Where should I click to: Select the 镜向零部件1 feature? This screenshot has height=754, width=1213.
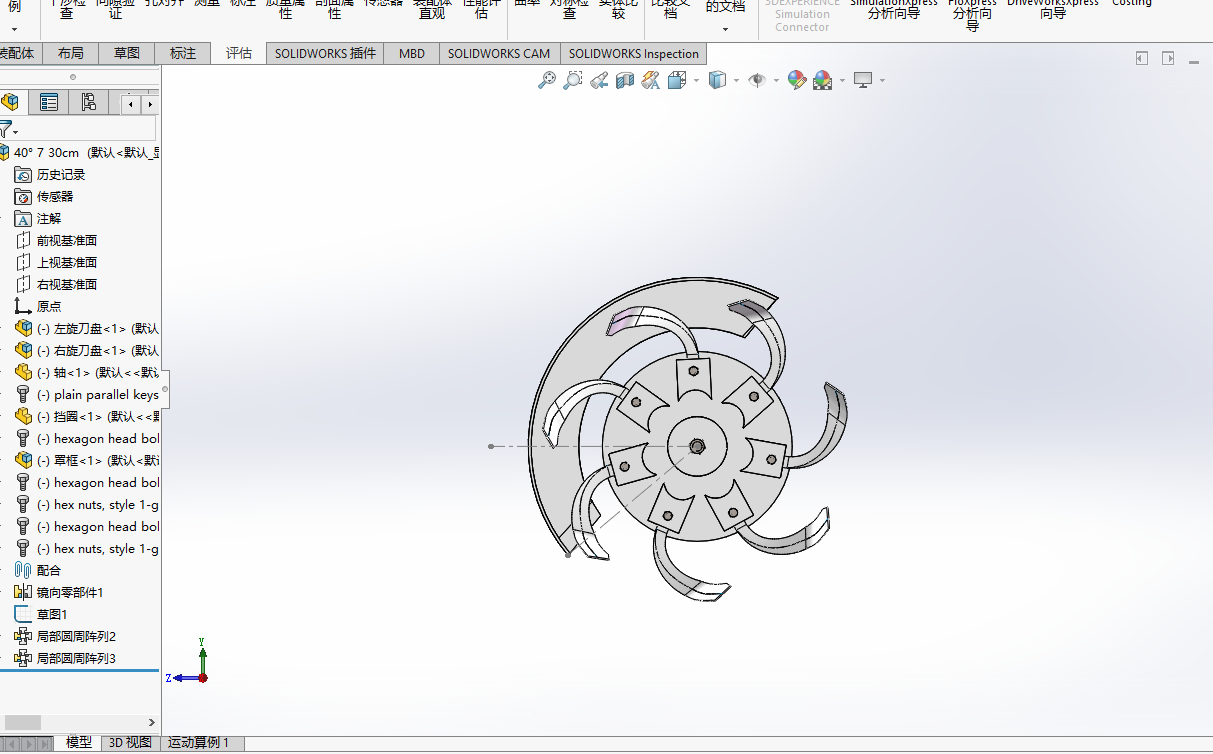[59, 593]
